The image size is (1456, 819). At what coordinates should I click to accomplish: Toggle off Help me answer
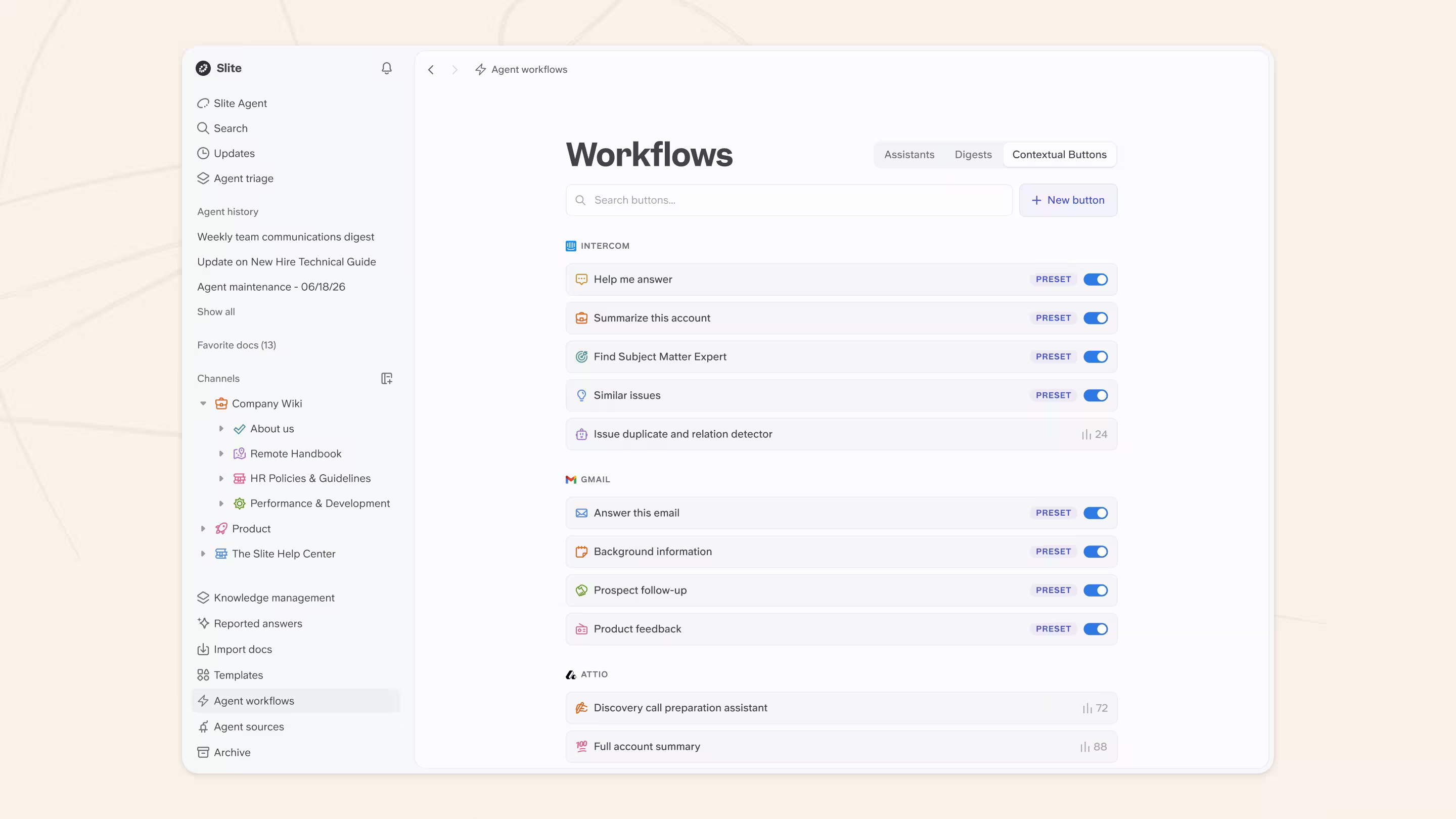pyautogui.click(x=1096, y=279)
